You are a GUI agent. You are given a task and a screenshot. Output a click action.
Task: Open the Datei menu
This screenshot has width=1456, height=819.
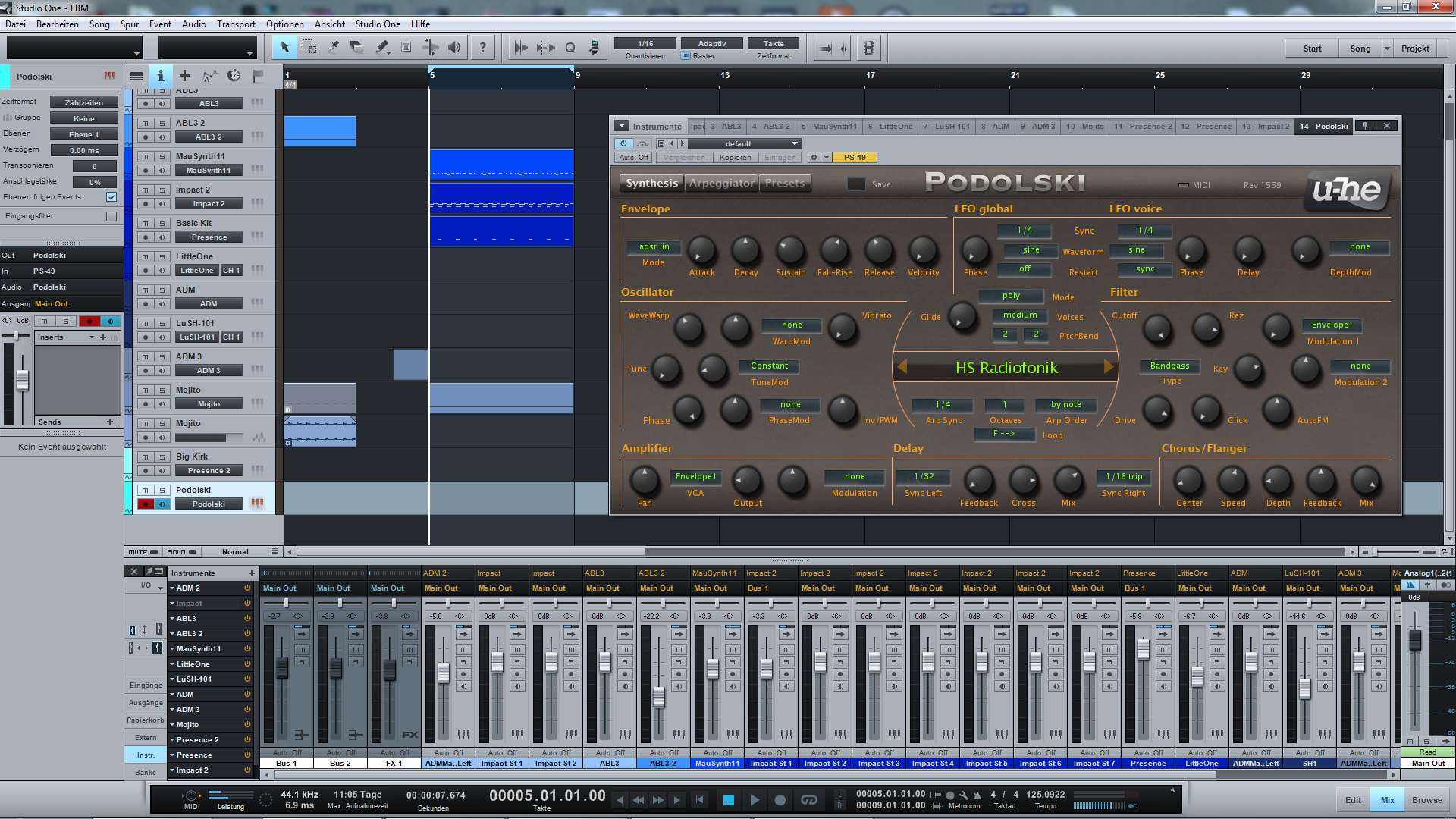(15, 24)
